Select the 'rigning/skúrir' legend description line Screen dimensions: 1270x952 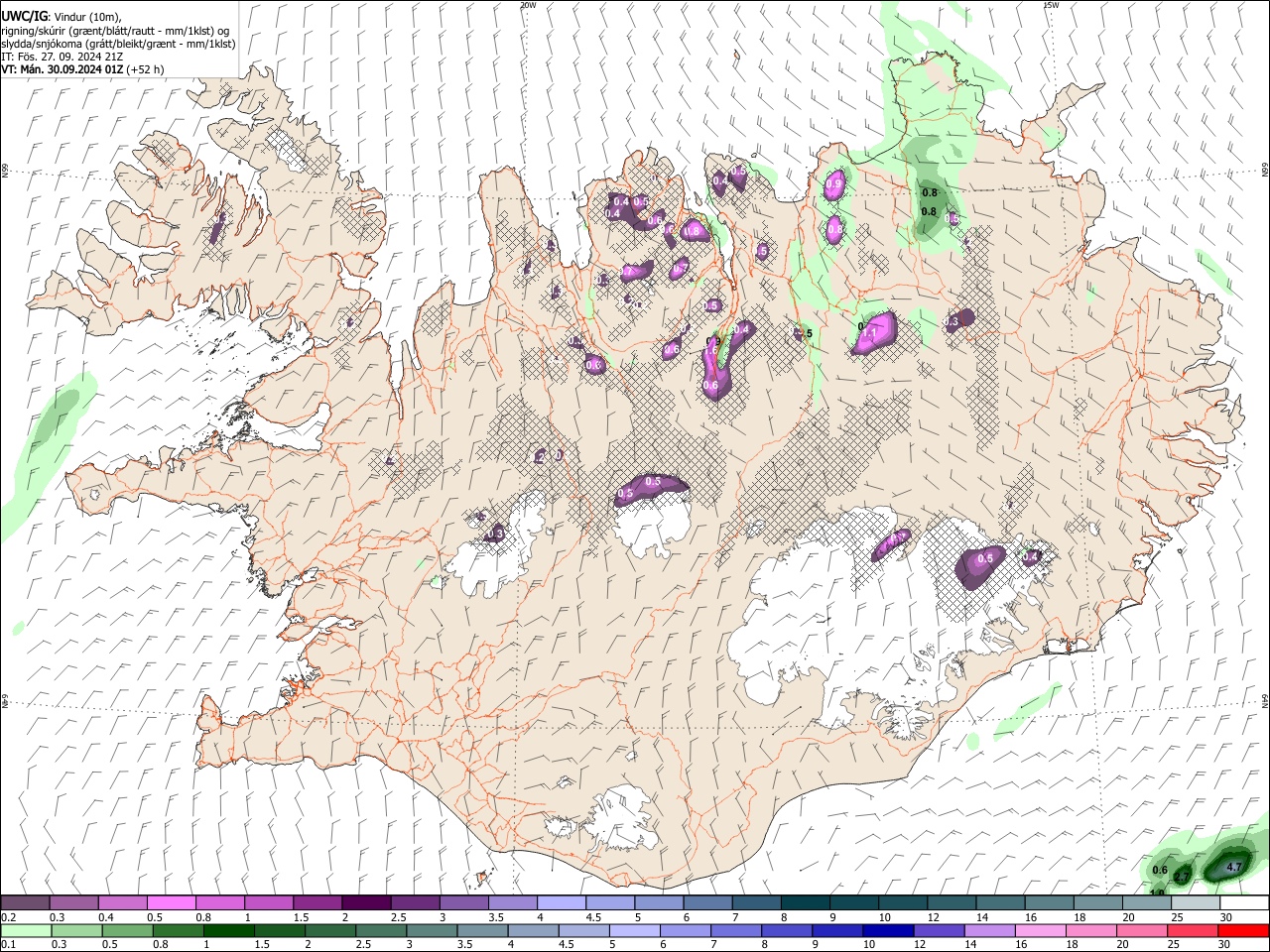[116, 31]
